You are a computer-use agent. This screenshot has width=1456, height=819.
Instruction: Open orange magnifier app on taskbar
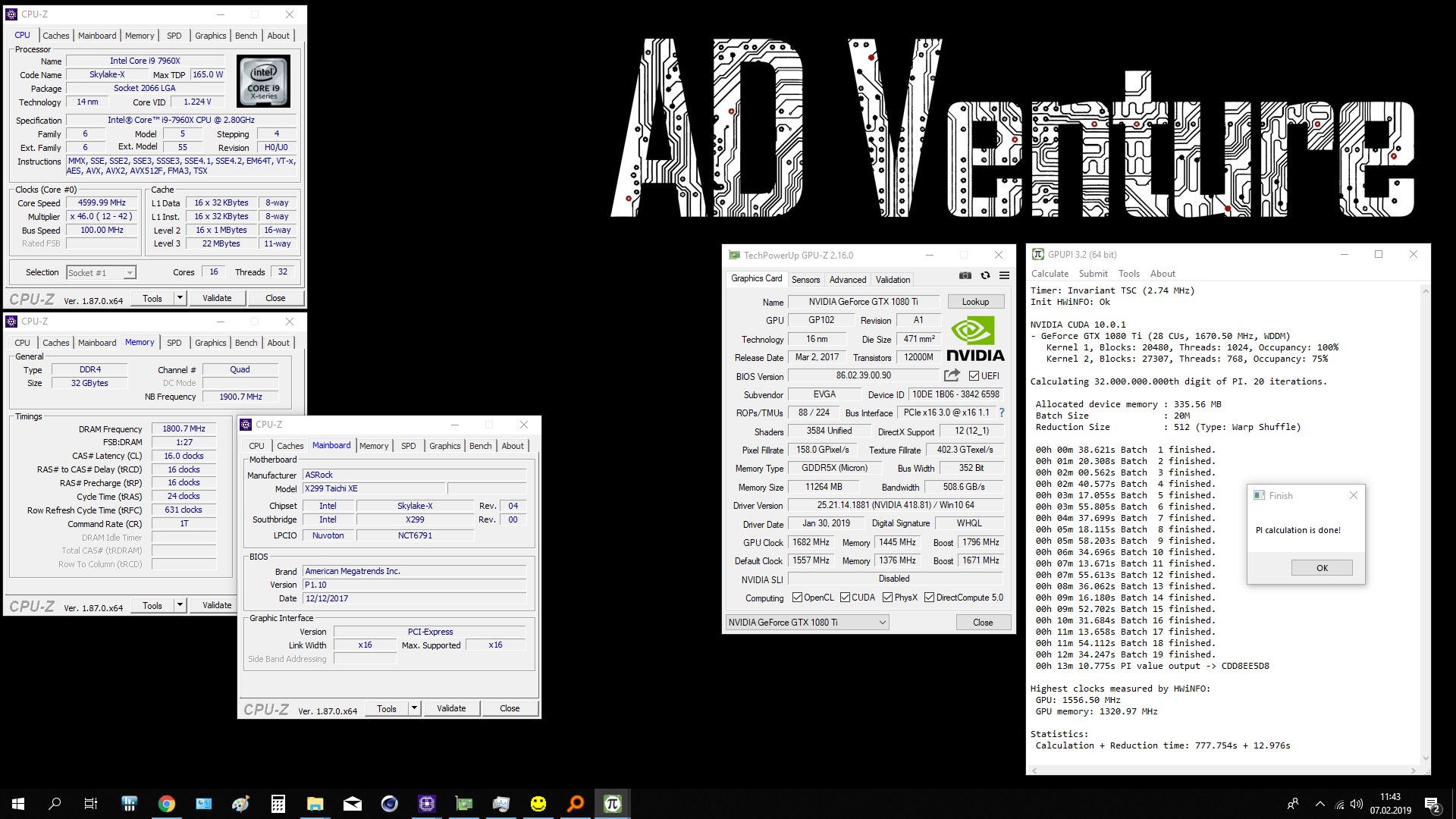(x=576, y=804)
